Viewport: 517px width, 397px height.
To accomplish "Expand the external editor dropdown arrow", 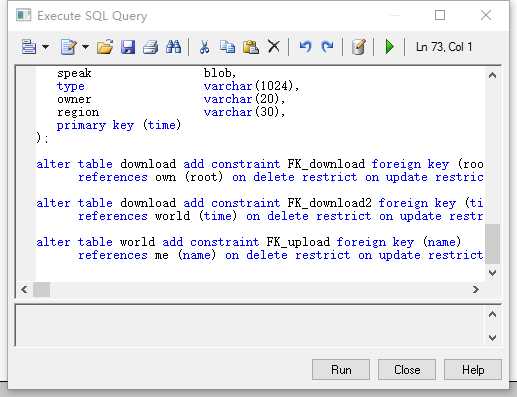I will pyautogui.click(x=85, y=47).
